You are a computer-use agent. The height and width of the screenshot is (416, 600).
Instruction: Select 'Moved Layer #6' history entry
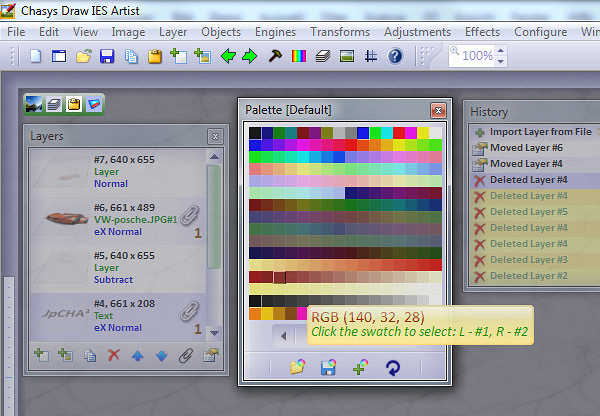point(527,147)
